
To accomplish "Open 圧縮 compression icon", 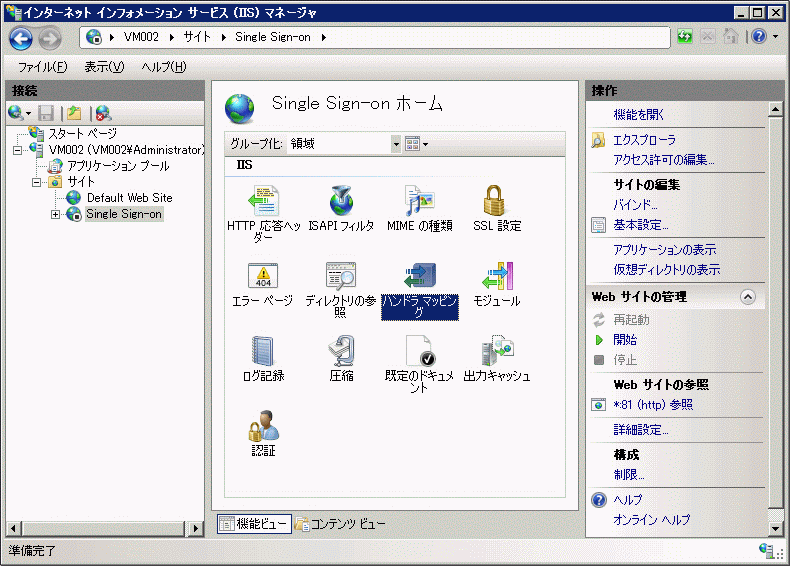I will (x=341, y=350).
